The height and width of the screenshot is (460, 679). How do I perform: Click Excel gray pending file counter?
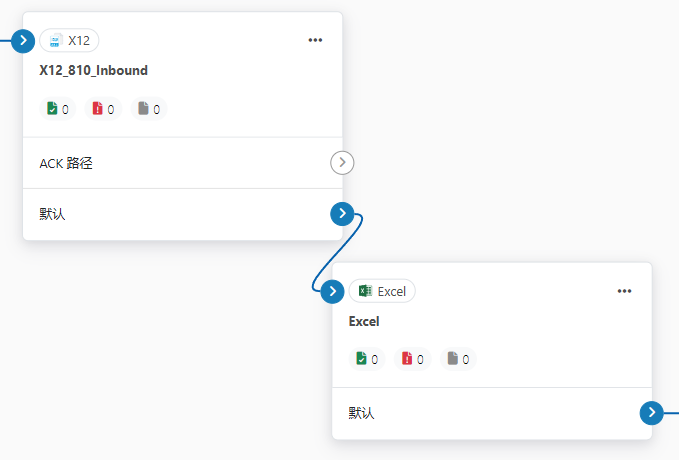pos(459,359)
